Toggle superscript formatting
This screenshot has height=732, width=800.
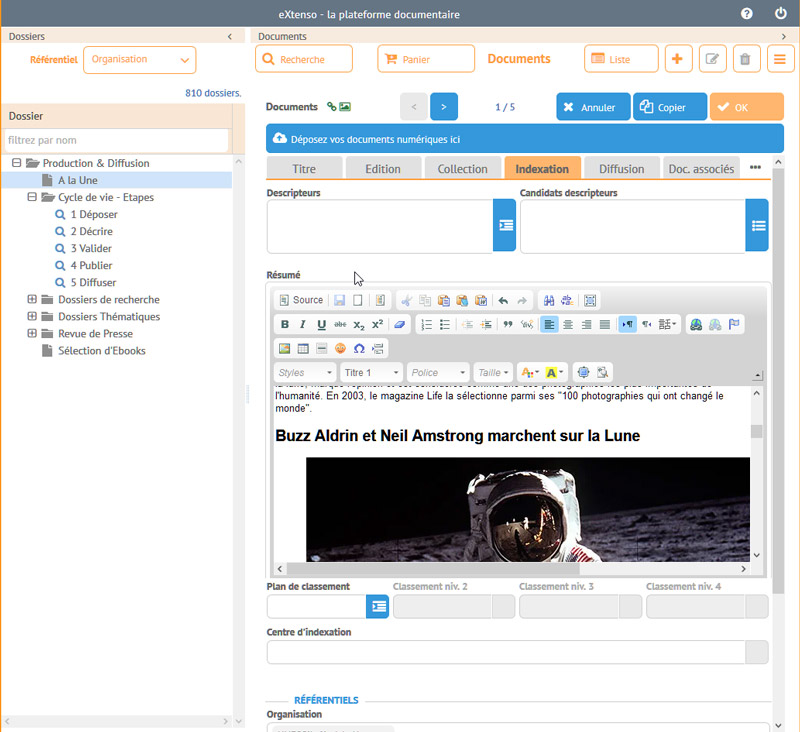[378, 324]
